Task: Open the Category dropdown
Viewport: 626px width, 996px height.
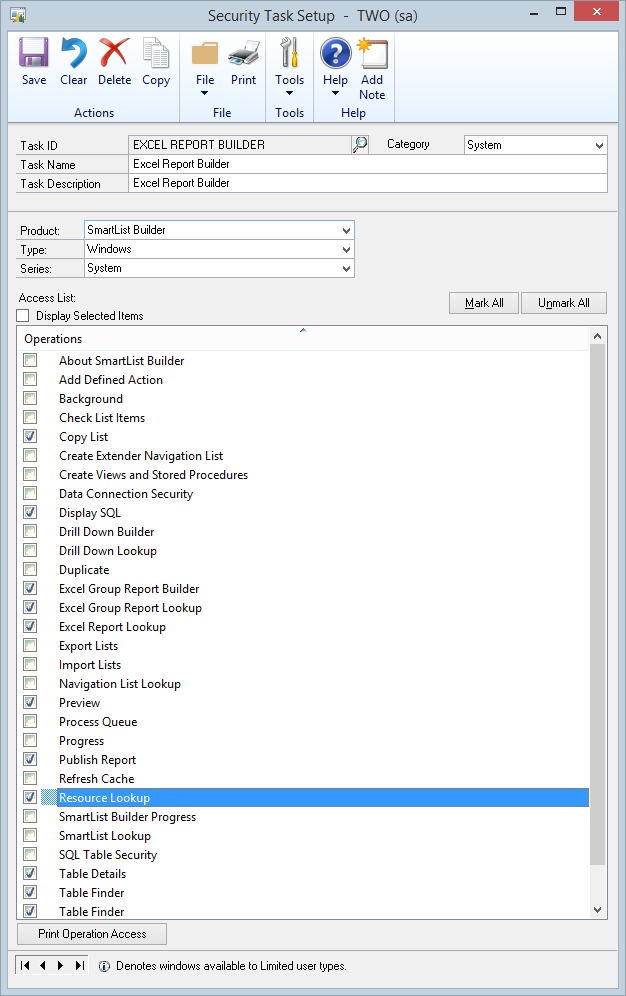Action: (599, 145)
